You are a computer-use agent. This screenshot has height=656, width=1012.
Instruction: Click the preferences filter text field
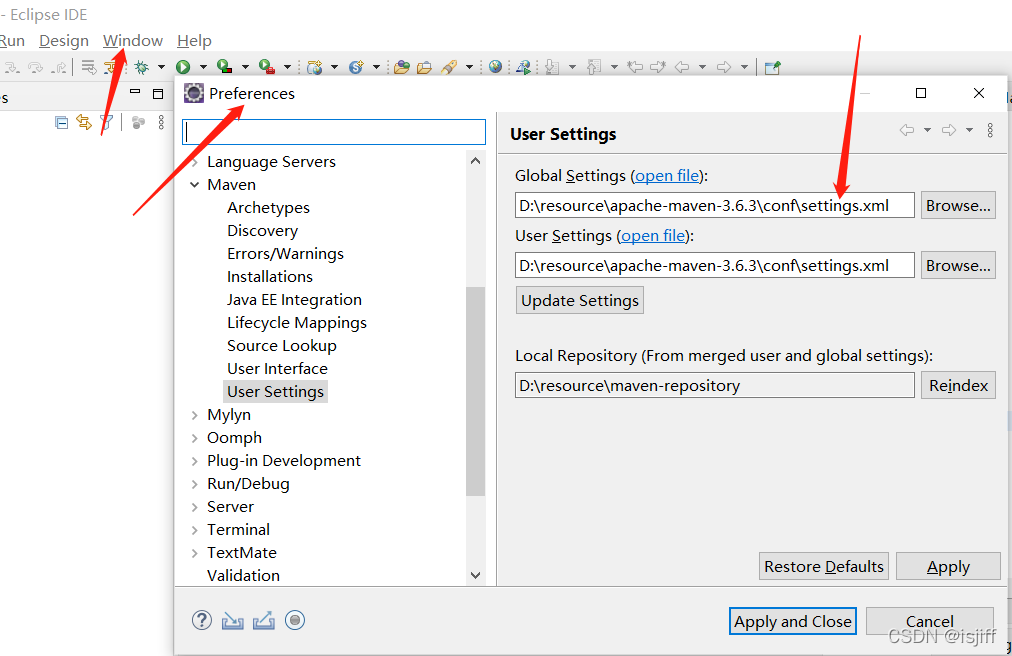point(334,132)
